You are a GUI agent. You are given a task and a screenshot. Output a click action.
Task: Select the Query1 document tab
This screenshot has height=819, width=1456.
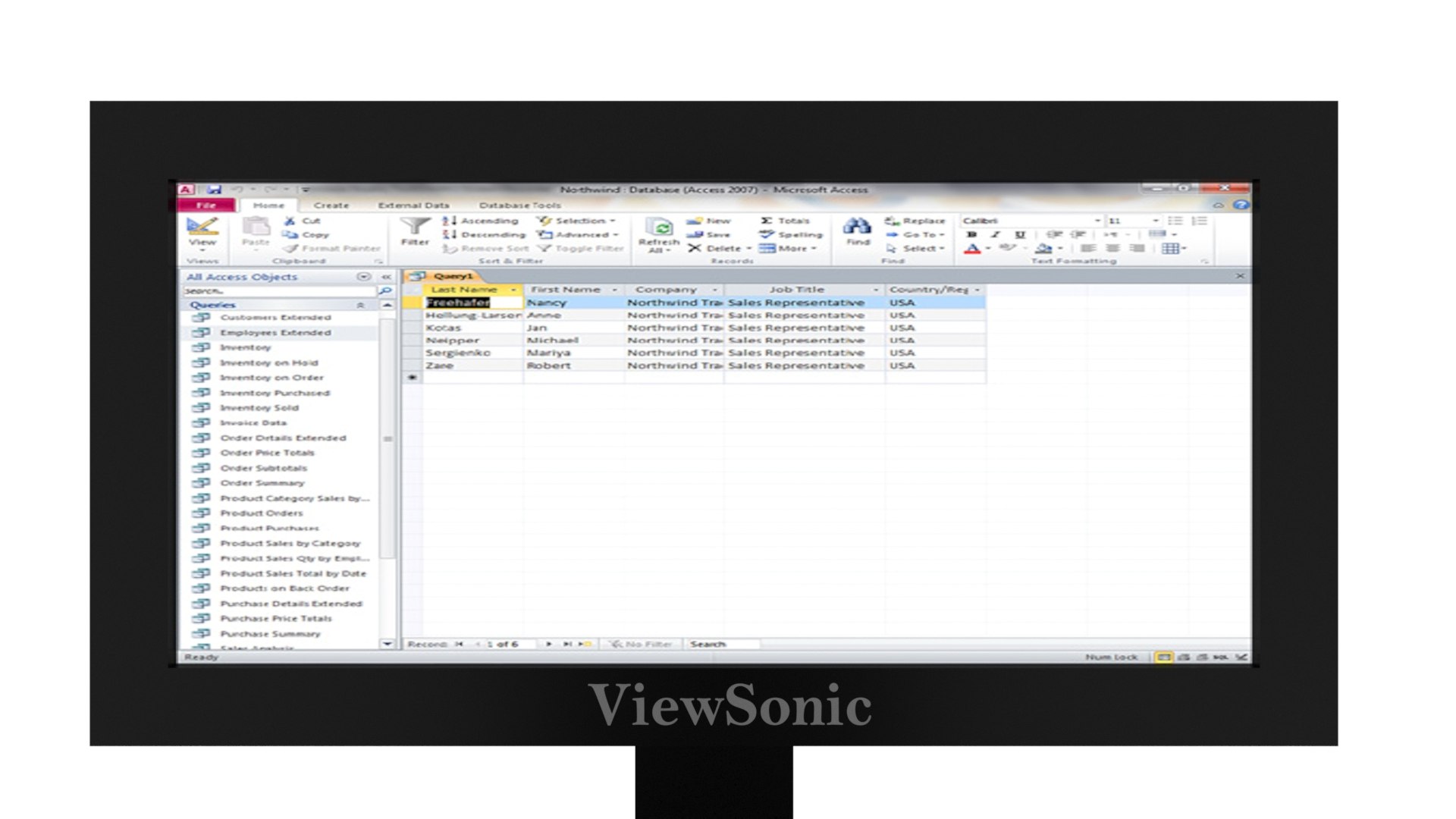(x=443, y=276)
